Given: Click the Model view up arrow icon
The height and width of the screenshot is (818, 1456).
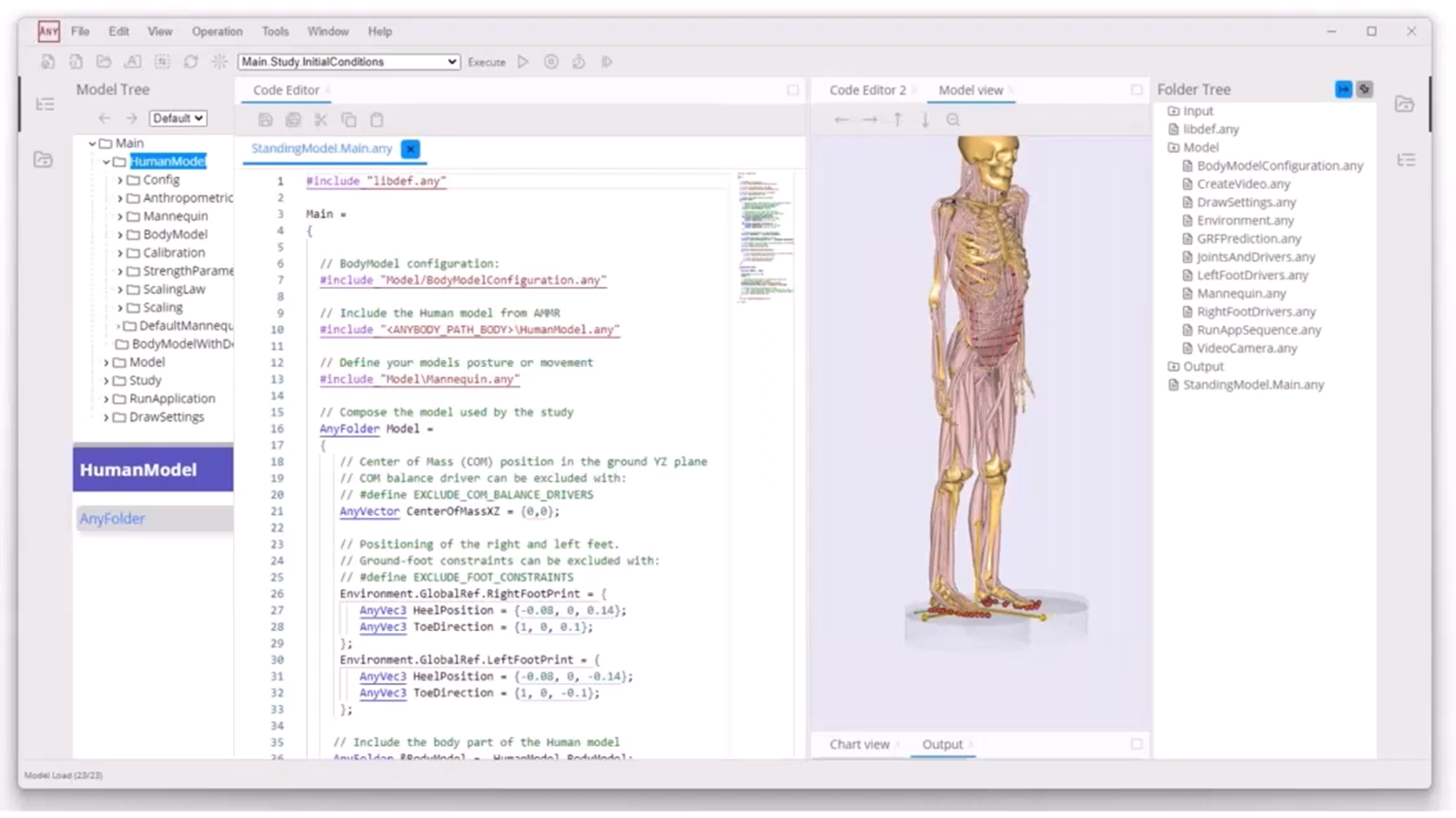Looking at the screenshot, I should [898, 120].
